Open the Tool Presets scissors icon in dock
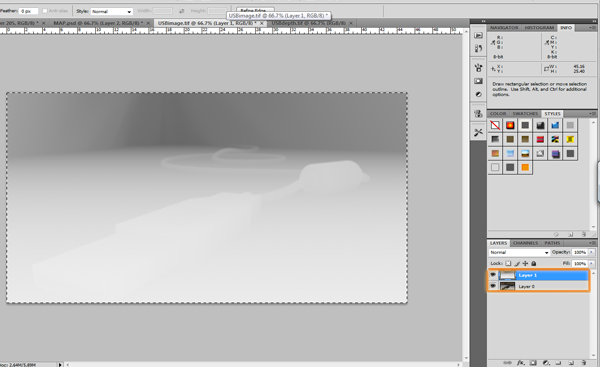Viewport: 600px width, 367px height. click(x=478, y=132)
